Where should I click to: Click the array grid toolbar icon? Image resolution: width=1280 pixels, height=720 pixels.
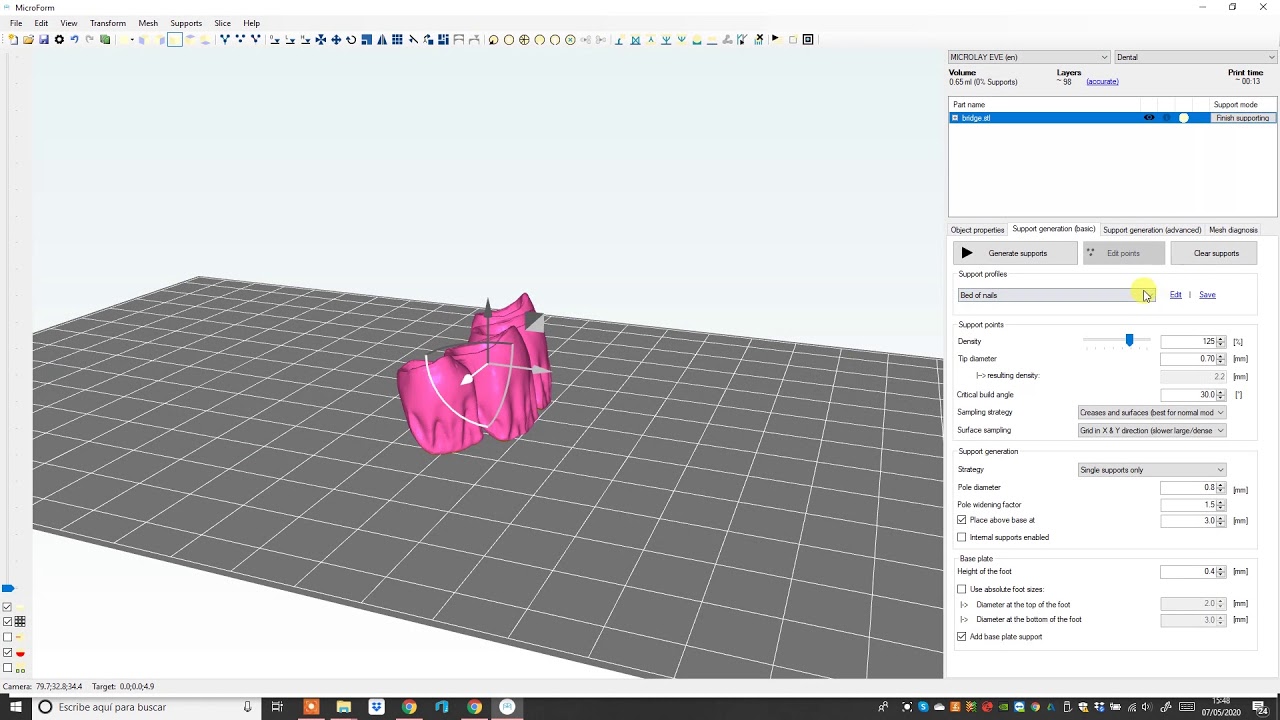397,40
